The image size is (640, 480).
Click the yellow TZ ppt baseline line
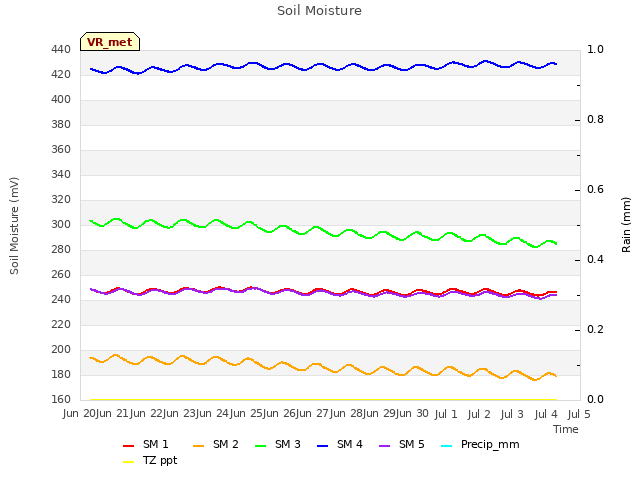[x=322, y=400]
